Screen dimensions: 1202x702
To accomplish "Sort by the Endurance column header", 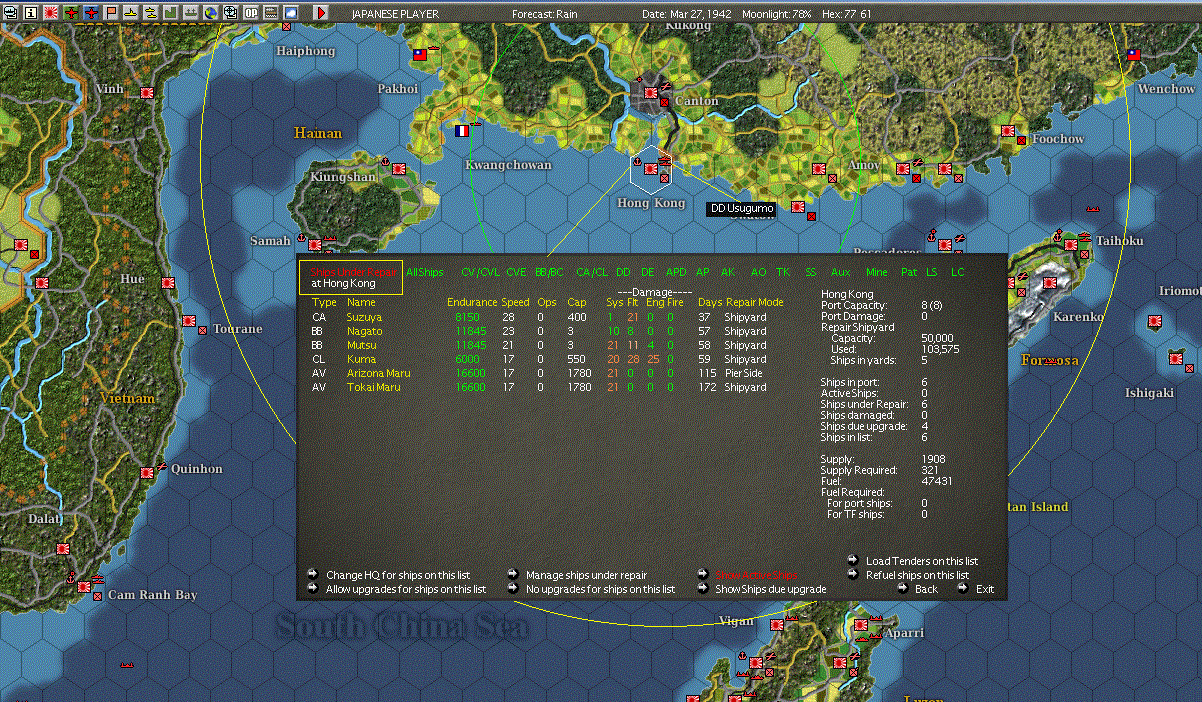I will 472,302.
